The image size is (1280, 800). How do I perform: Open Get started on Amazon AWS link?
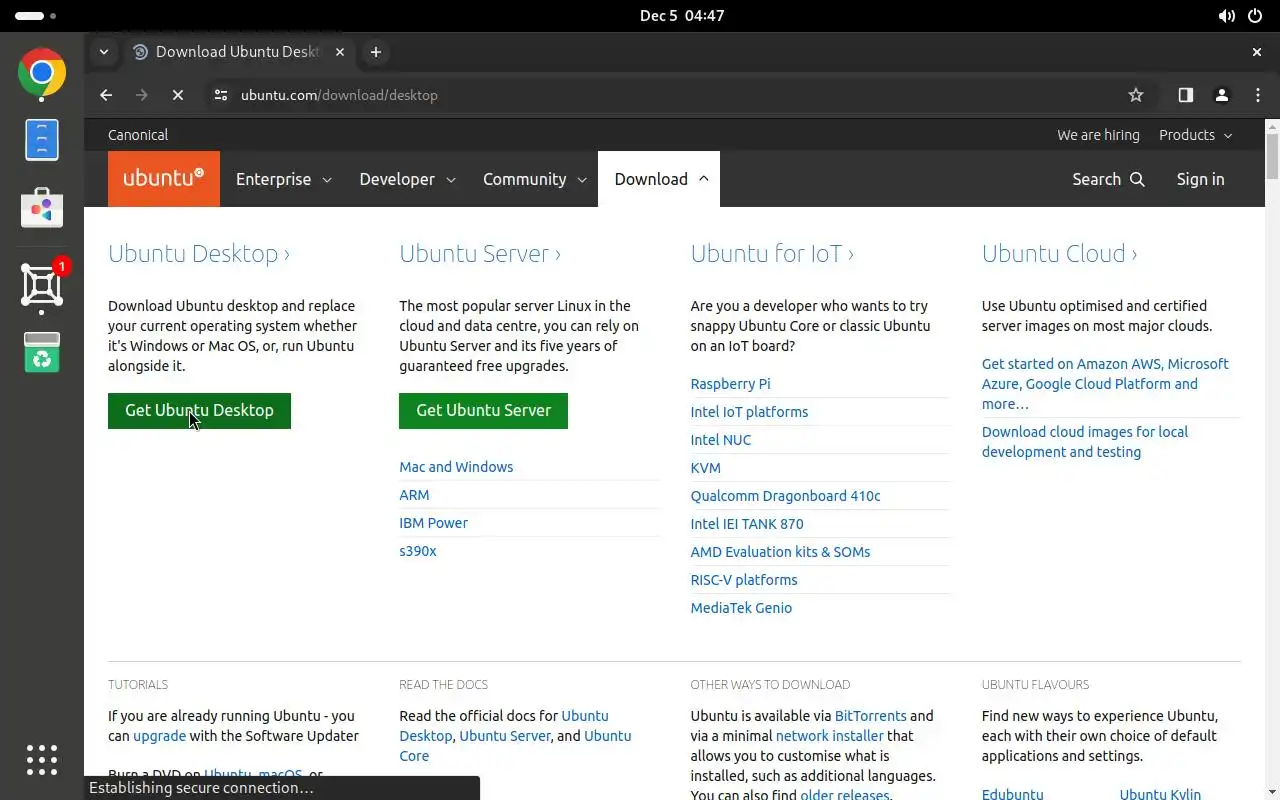pyautogui.click(x=1105, y=384)
